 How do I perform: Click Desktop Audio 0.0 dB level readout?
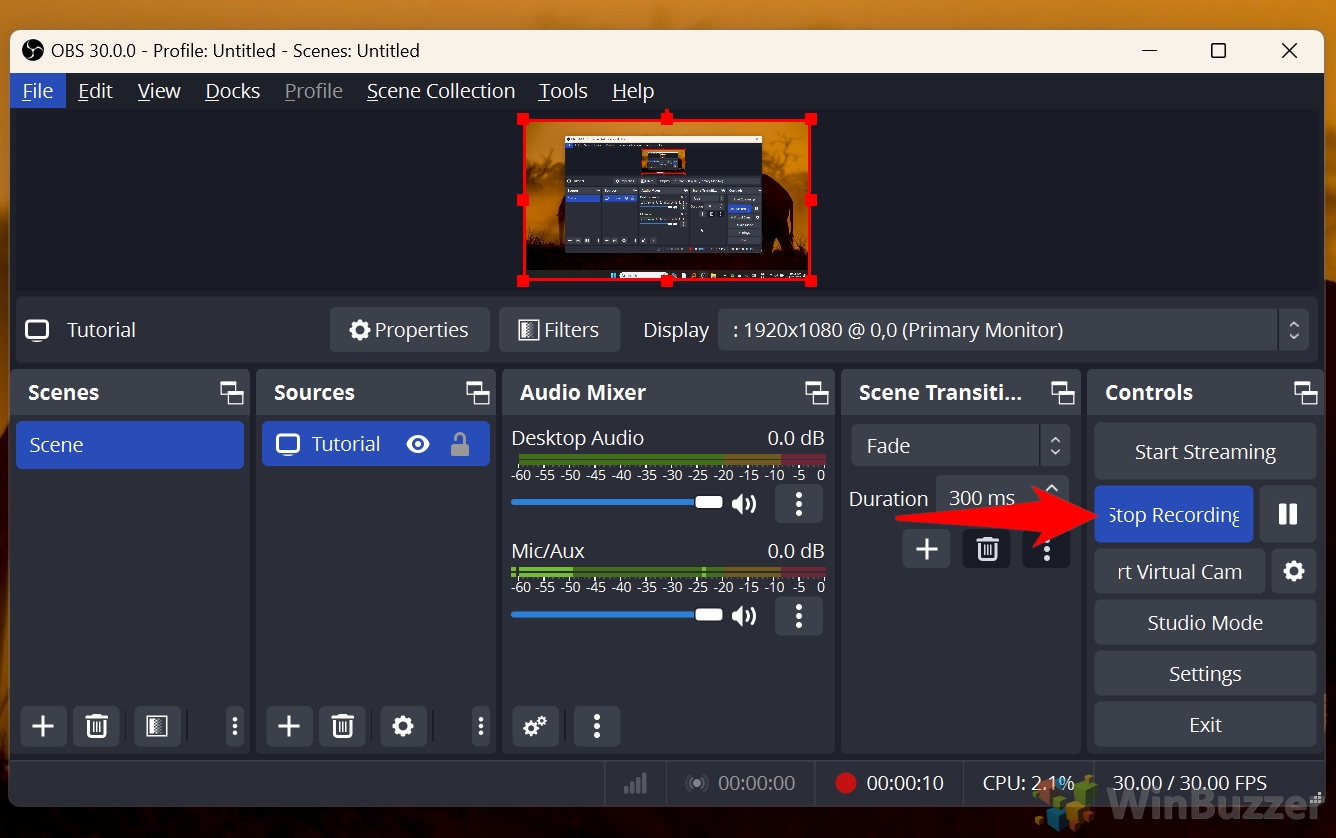coord(796,438)
